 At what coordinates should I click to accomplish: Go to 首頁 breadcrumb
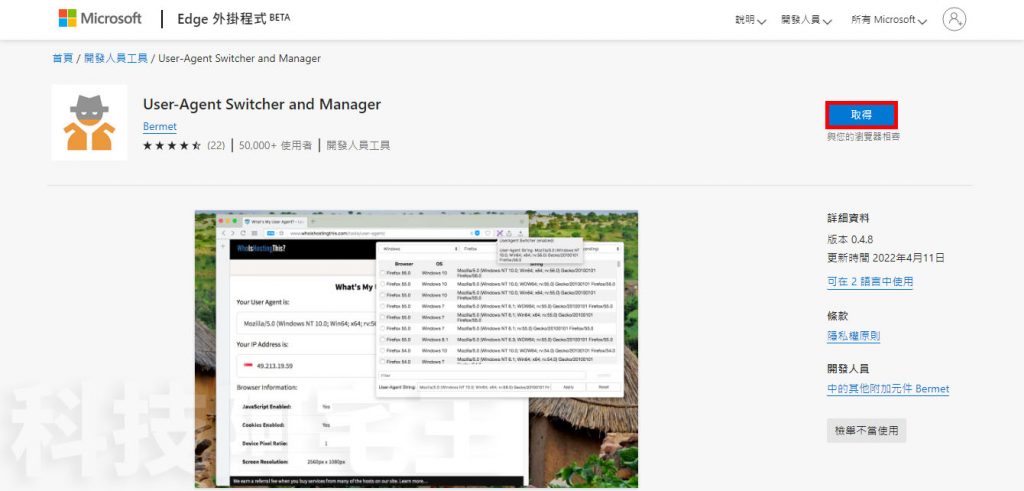click(x=63, y=58)
